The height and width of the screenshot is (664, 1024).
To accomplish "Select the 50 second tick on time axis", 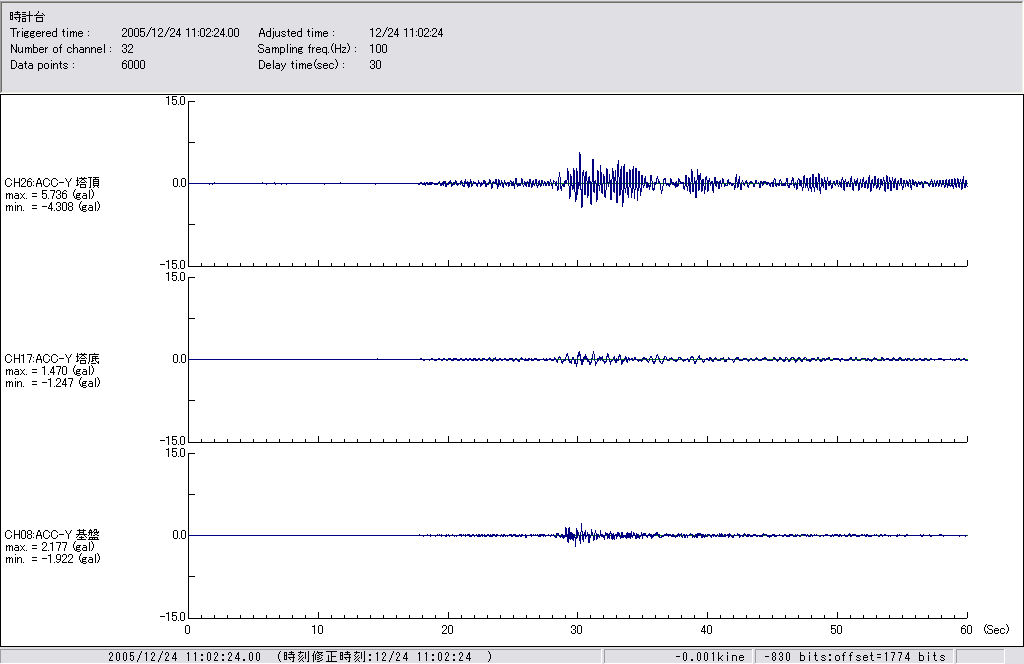I will coord(836,630).
